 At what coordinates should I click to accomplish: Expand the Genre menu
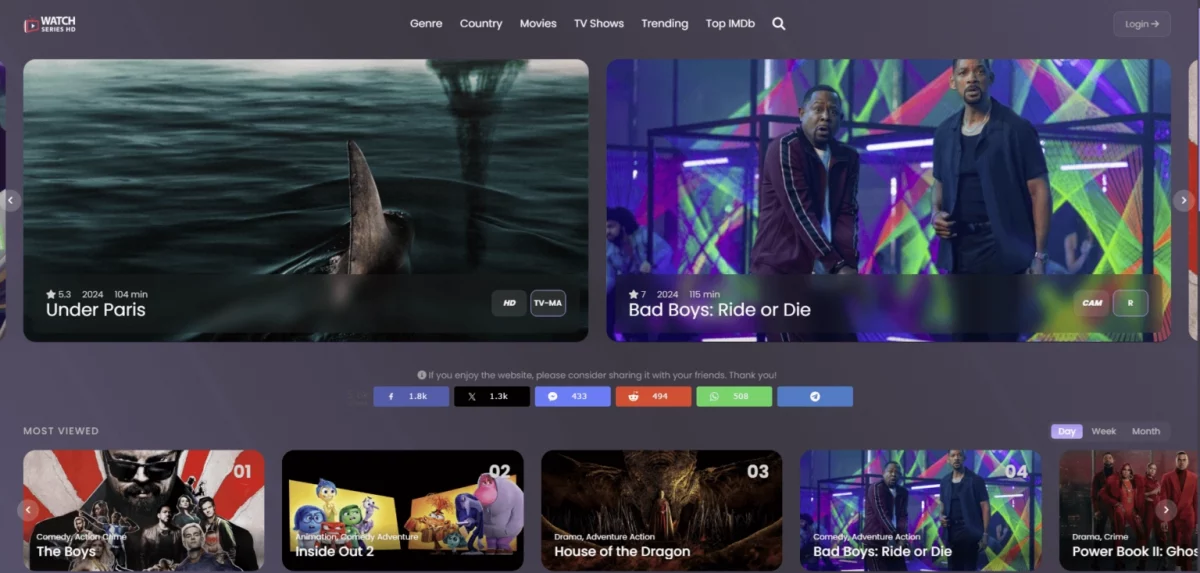point(426,24)
